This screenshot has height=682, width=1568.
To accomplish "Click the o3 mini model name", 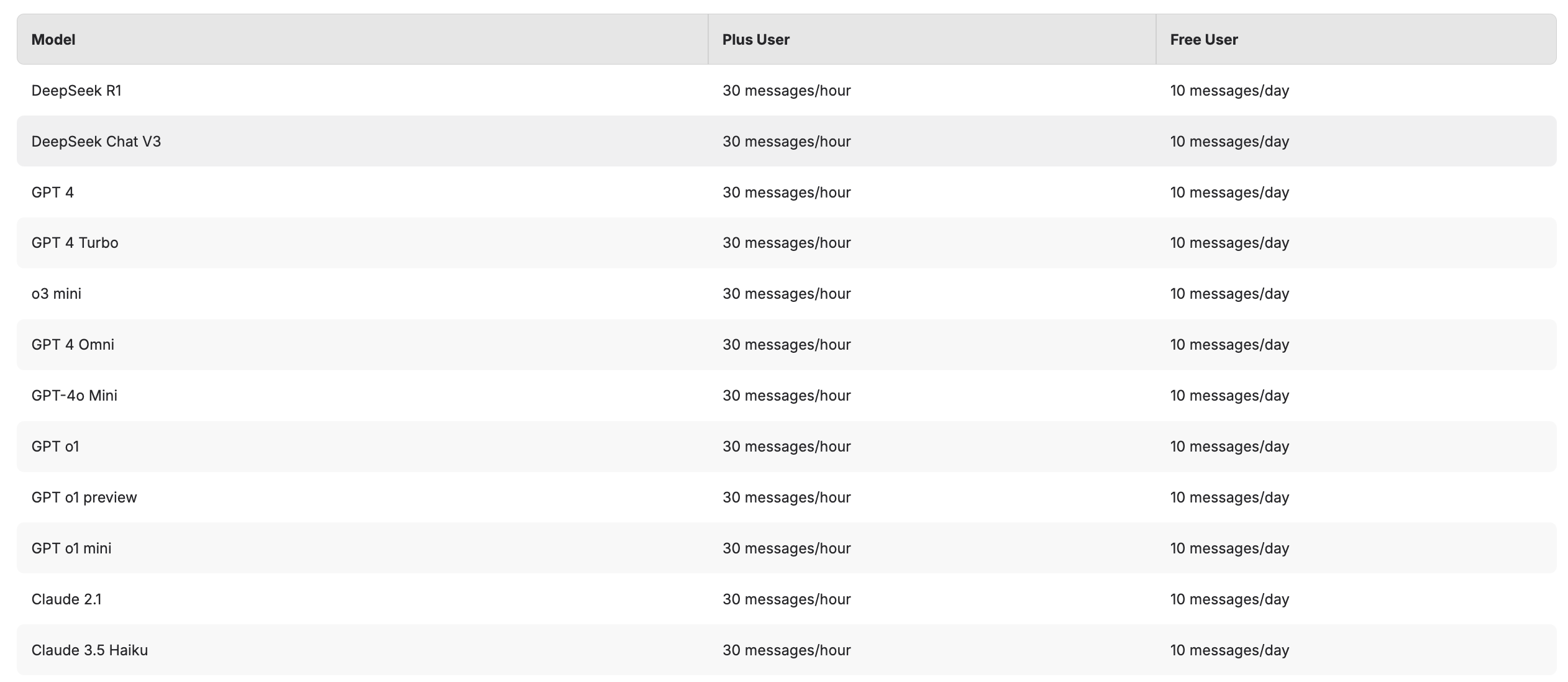I will [x=57, y=294].
